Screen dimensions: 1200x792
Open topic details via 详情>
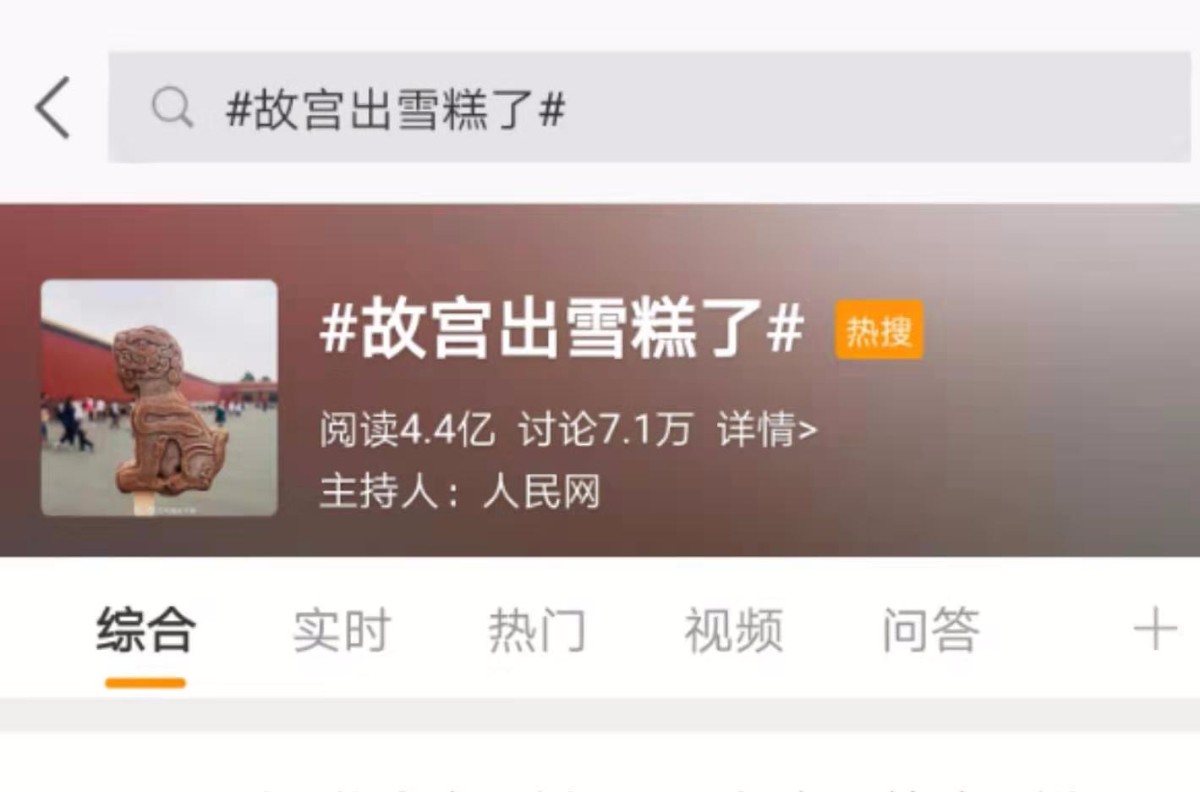pyautogui.click(x=767, y=431)
